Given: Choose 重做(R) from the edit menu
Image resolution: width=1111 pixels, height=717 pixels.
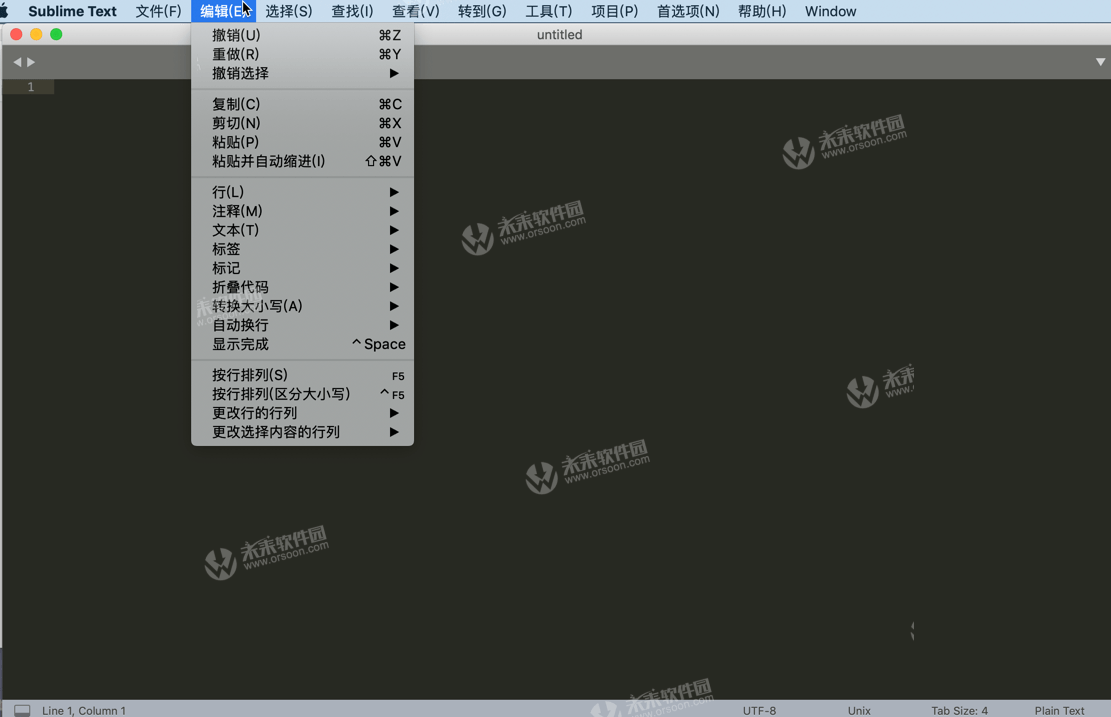Looking at the screenshot, I should pyautogui.click(x=303, y=54).
